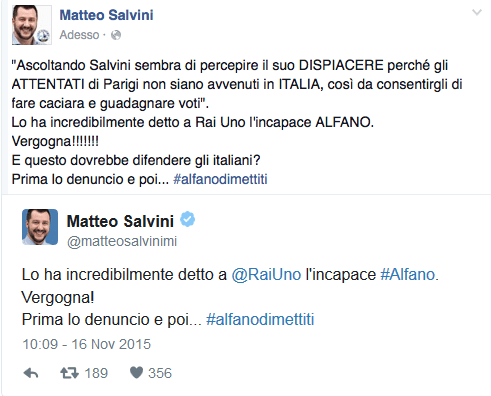Open tweet timestamp 10:09 - 16 Nov 2015
The image size is (491, 396).
[87, 344]
